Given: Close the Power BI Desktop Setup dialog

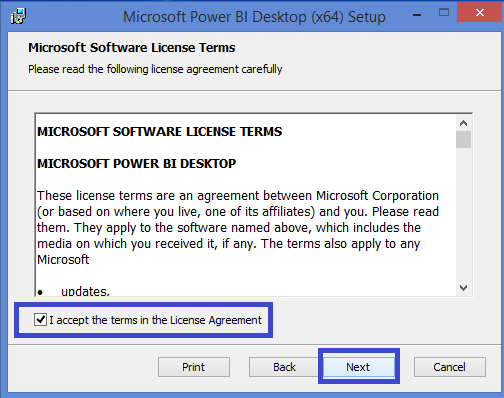Looking at the screenshot, I should [480, 13].
